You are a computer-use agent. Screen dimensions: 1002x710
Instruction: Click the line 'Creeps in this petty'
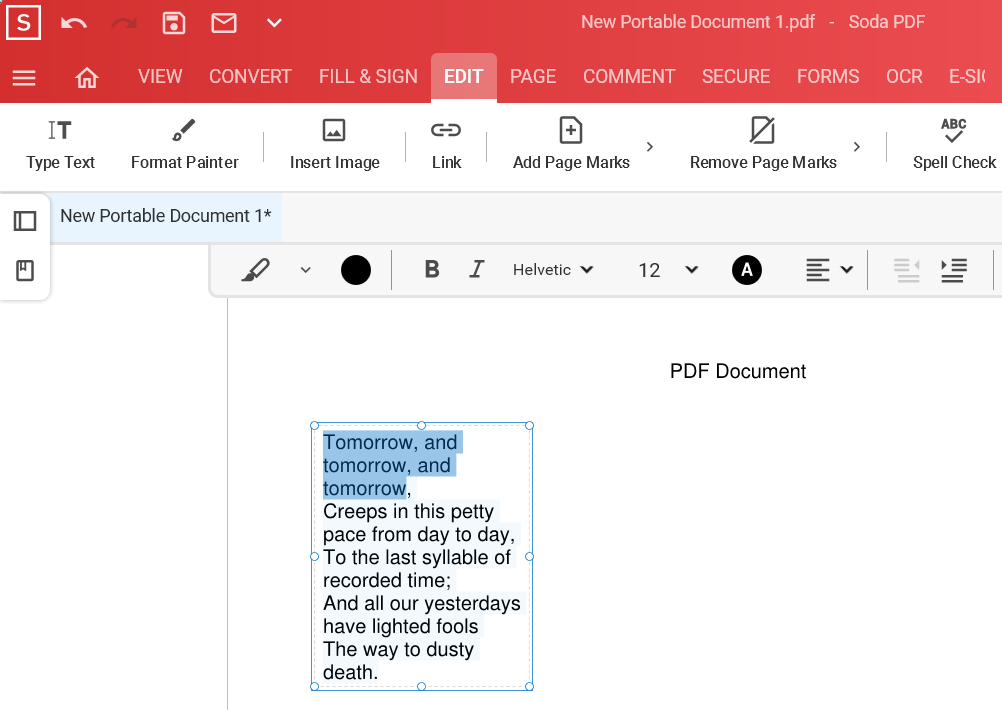(x=408, y=511)
